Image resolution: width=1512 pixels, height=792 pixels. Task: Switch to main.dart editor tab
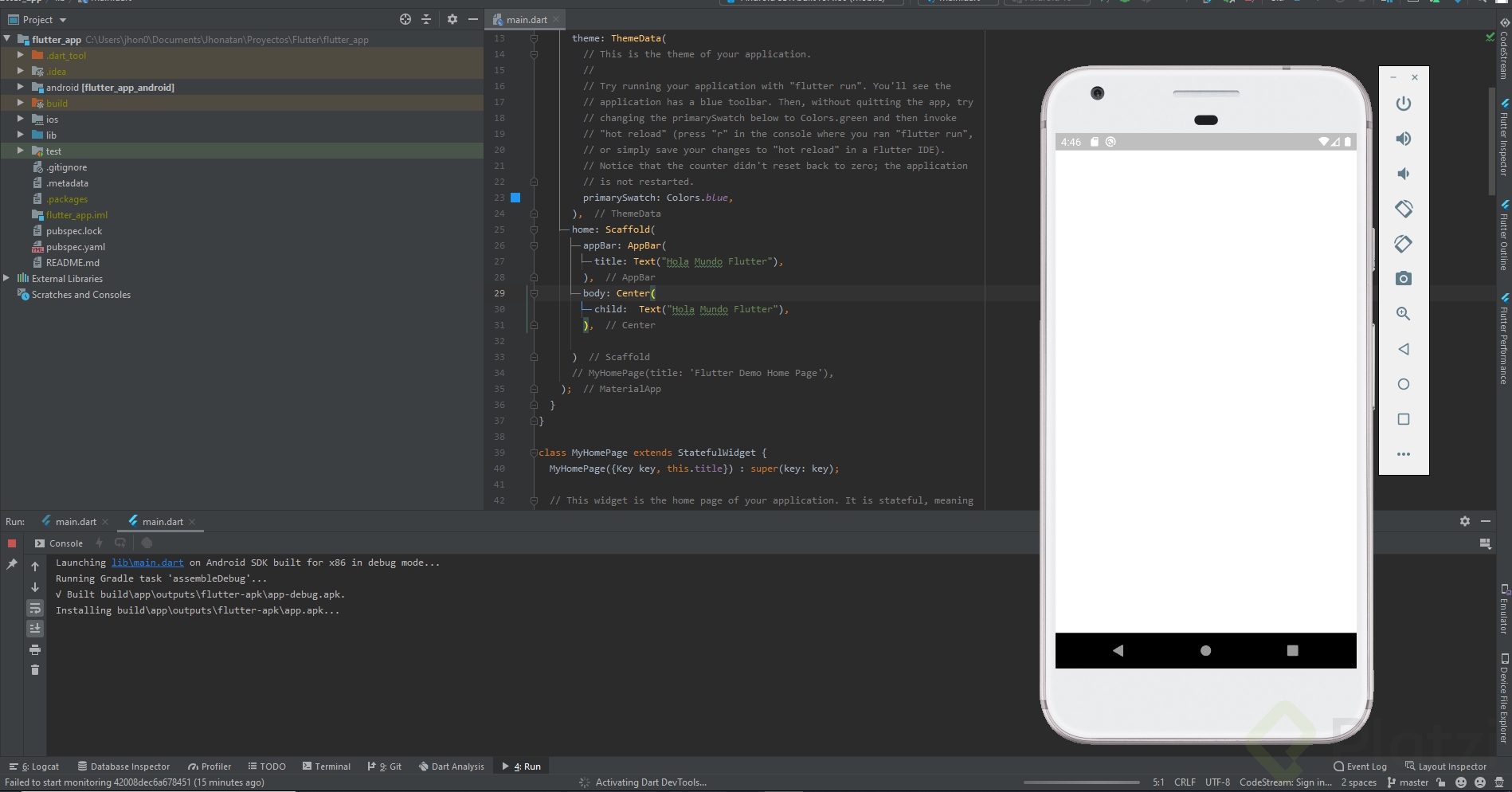coord(527,20)
